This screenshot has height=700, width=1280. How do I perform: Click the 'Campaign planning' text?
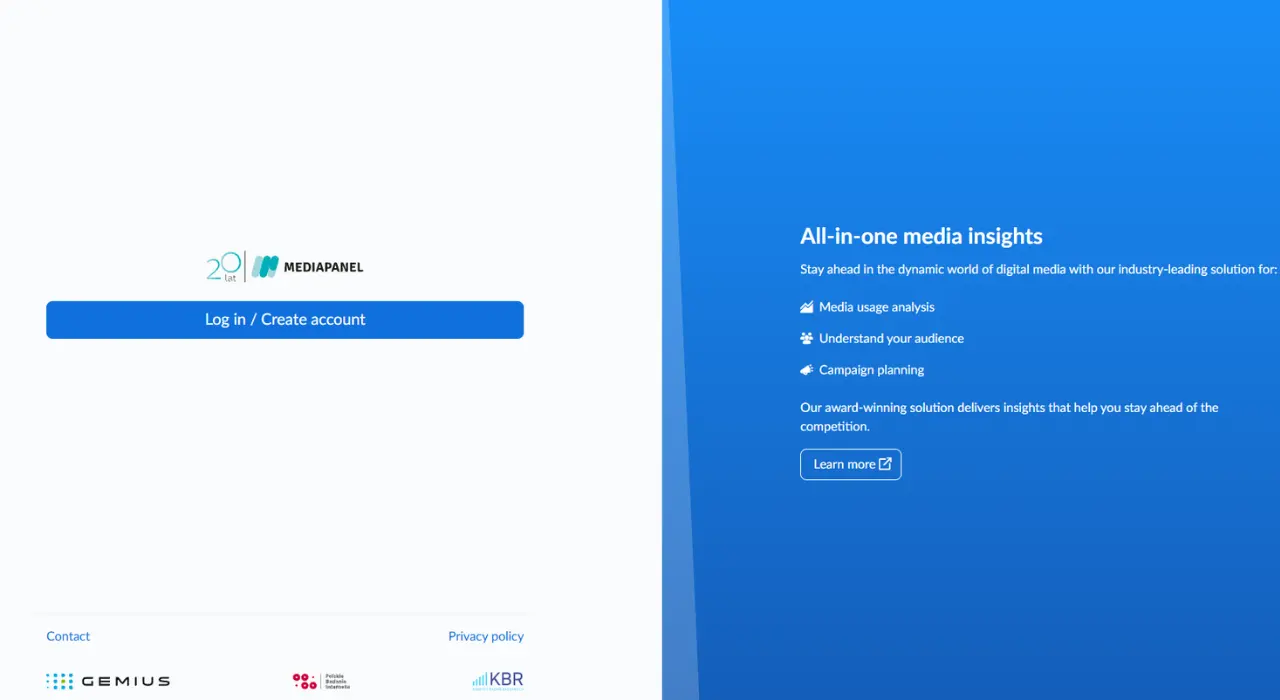click(x=872, y=370)
